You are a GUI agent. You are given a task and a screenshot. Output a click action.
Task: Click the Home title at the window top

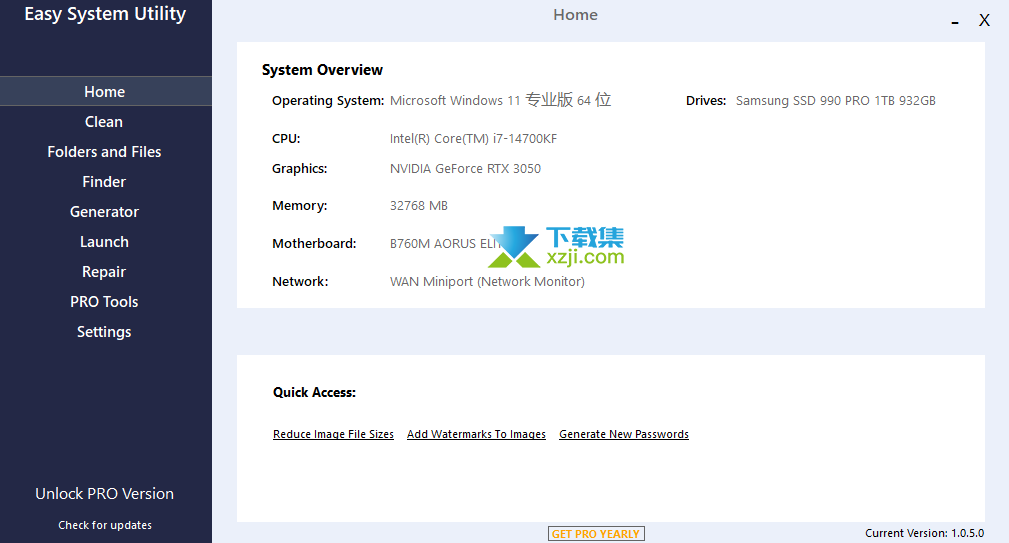[575, 15]
